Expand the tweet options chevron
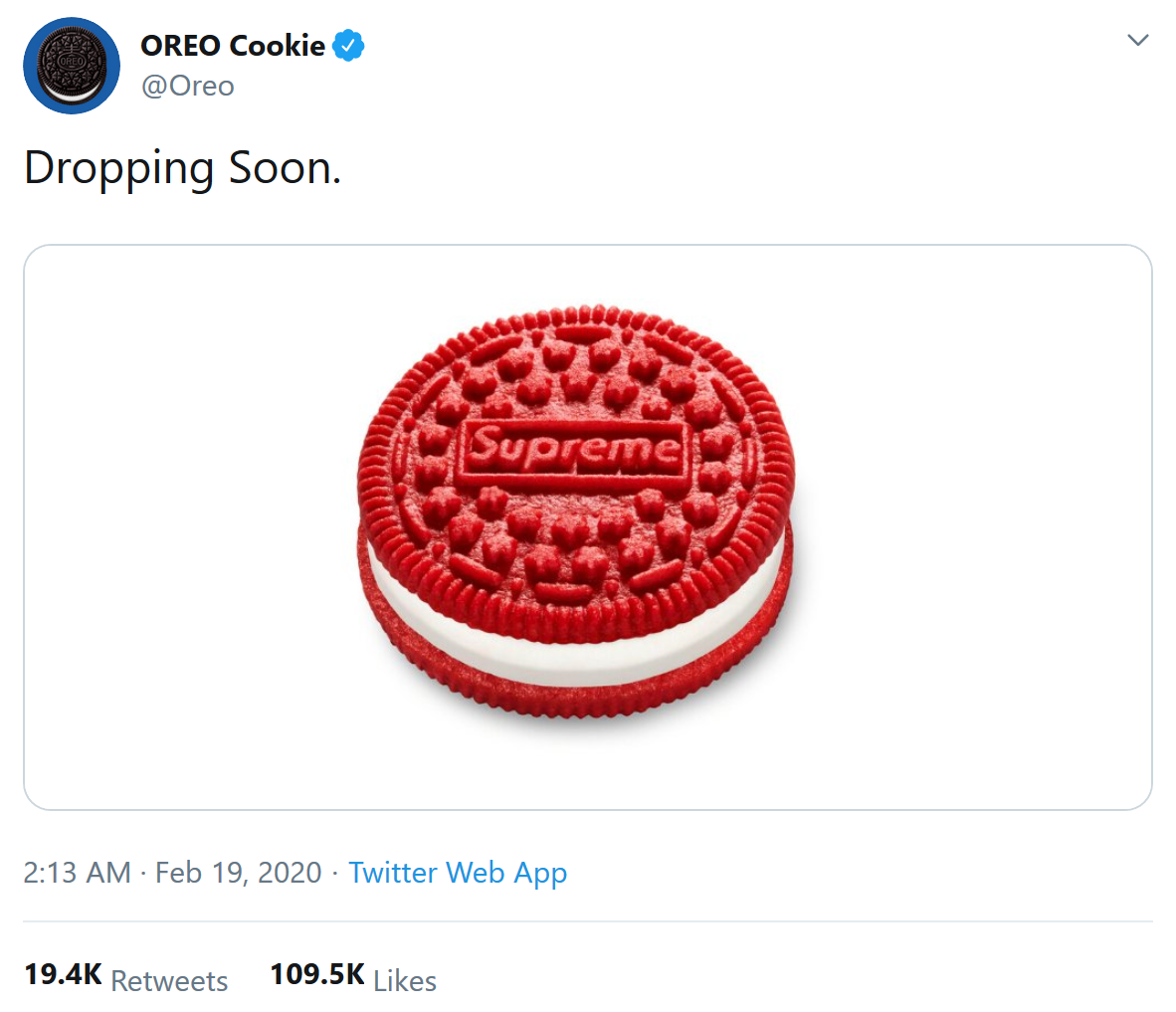1176x1012 pixels. [x=1138, y=41]
